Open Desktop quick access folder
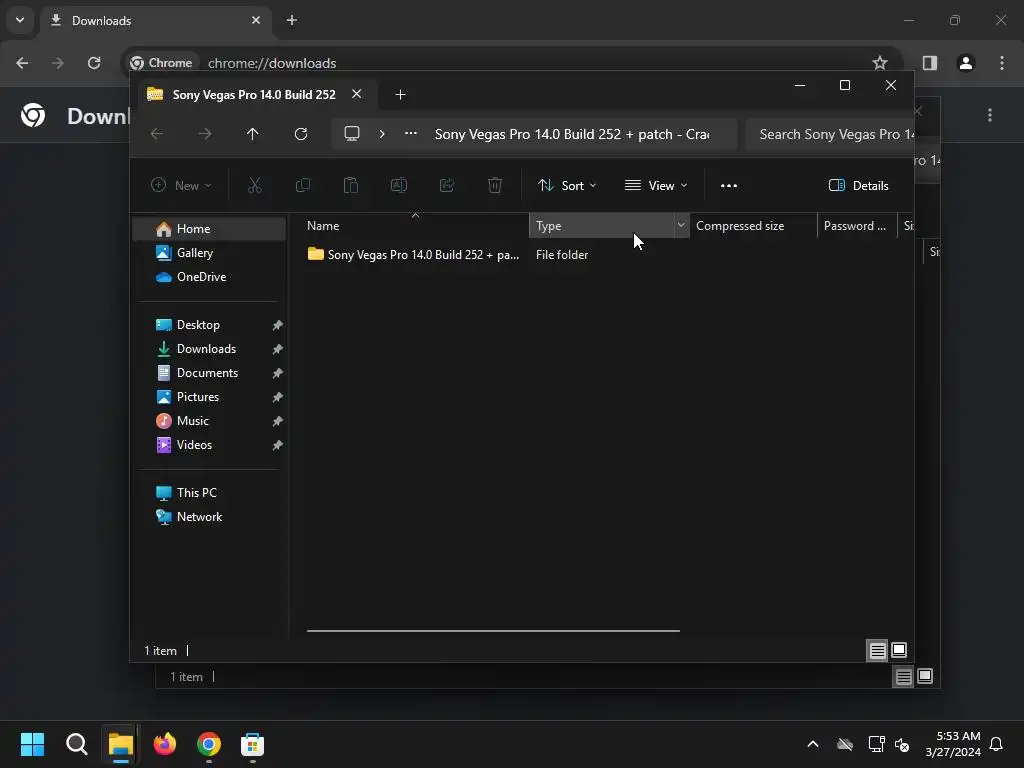Viewport: 1024px width, 768px height. [209, 325]
